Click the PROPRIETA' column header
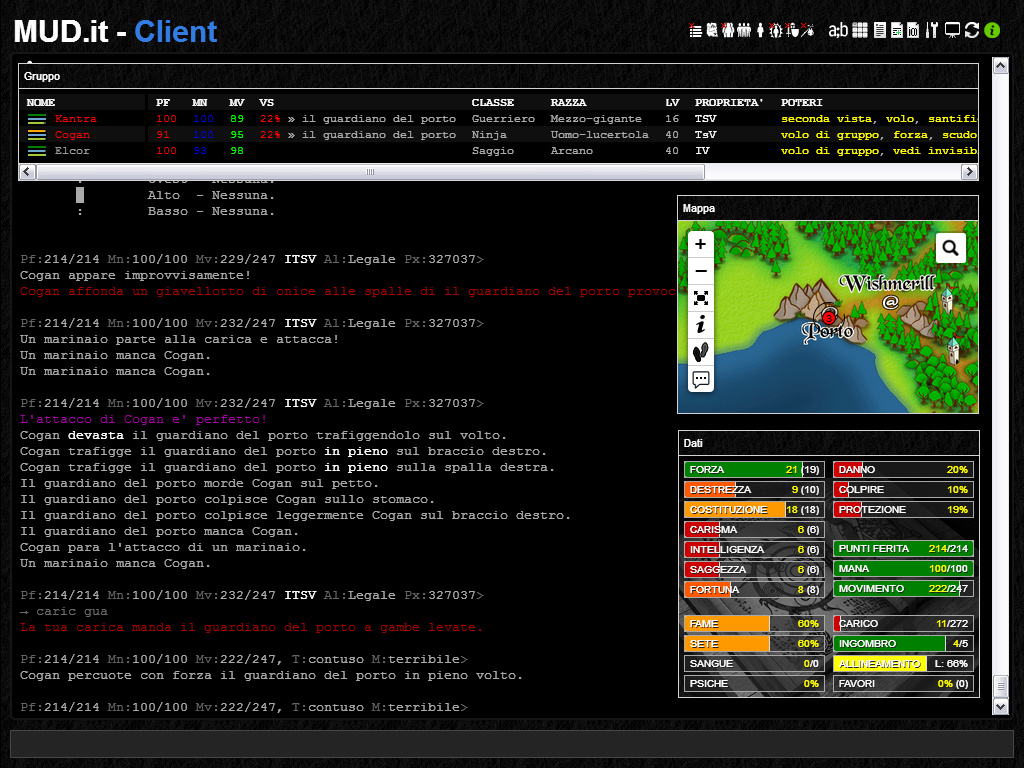Viewport: 1024px width, 768px height. pos(729,103)
